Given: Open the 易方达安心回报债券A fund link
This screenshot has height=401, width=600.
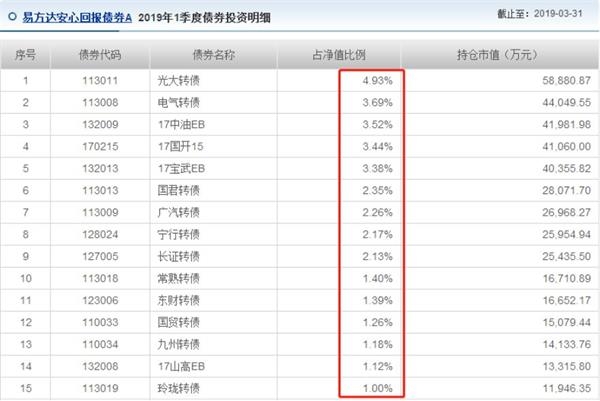Looking at the screenshot, I should click(77, 17).
